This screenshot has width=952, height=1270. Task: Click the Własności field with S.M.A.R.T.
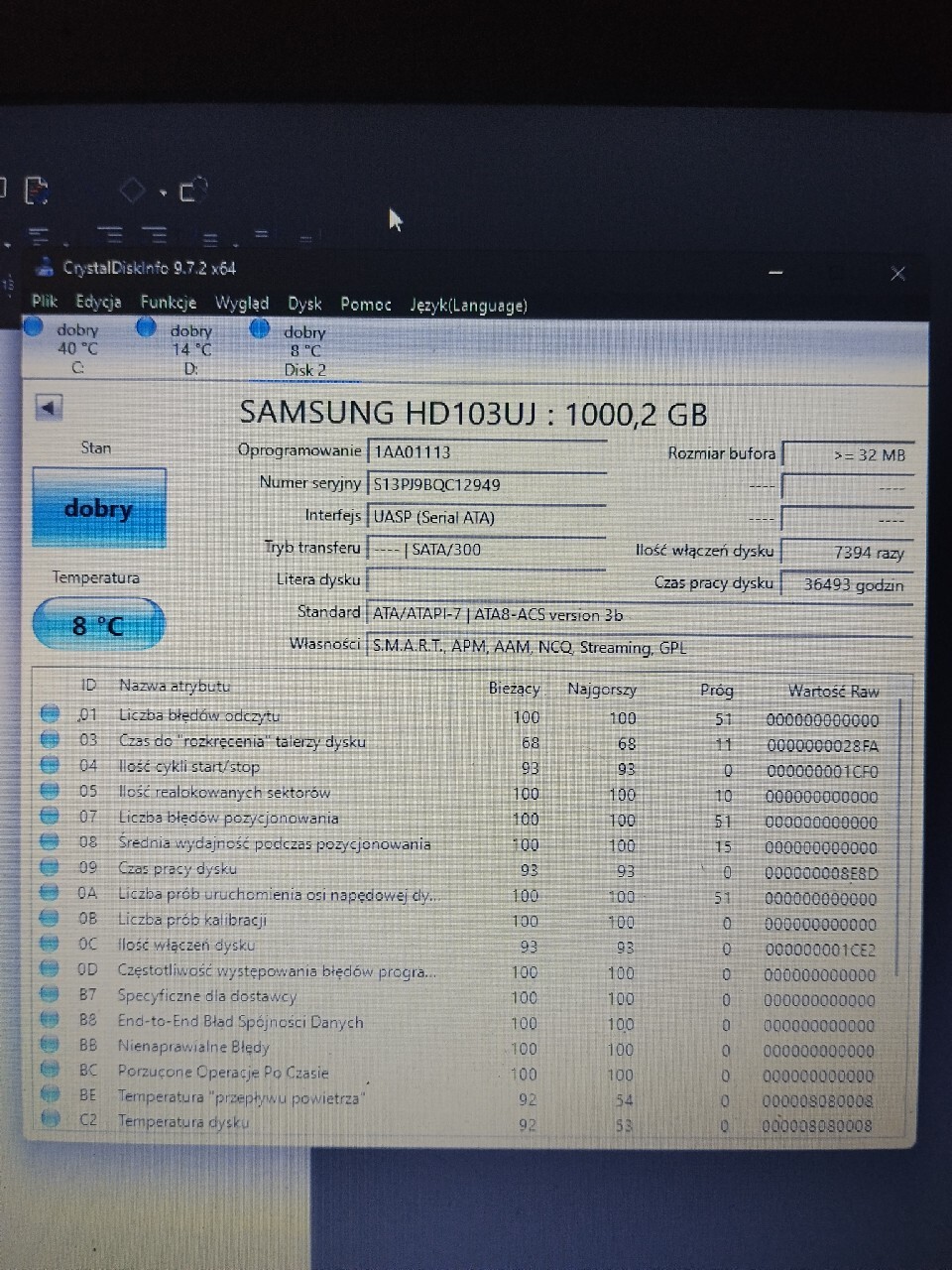640,647
